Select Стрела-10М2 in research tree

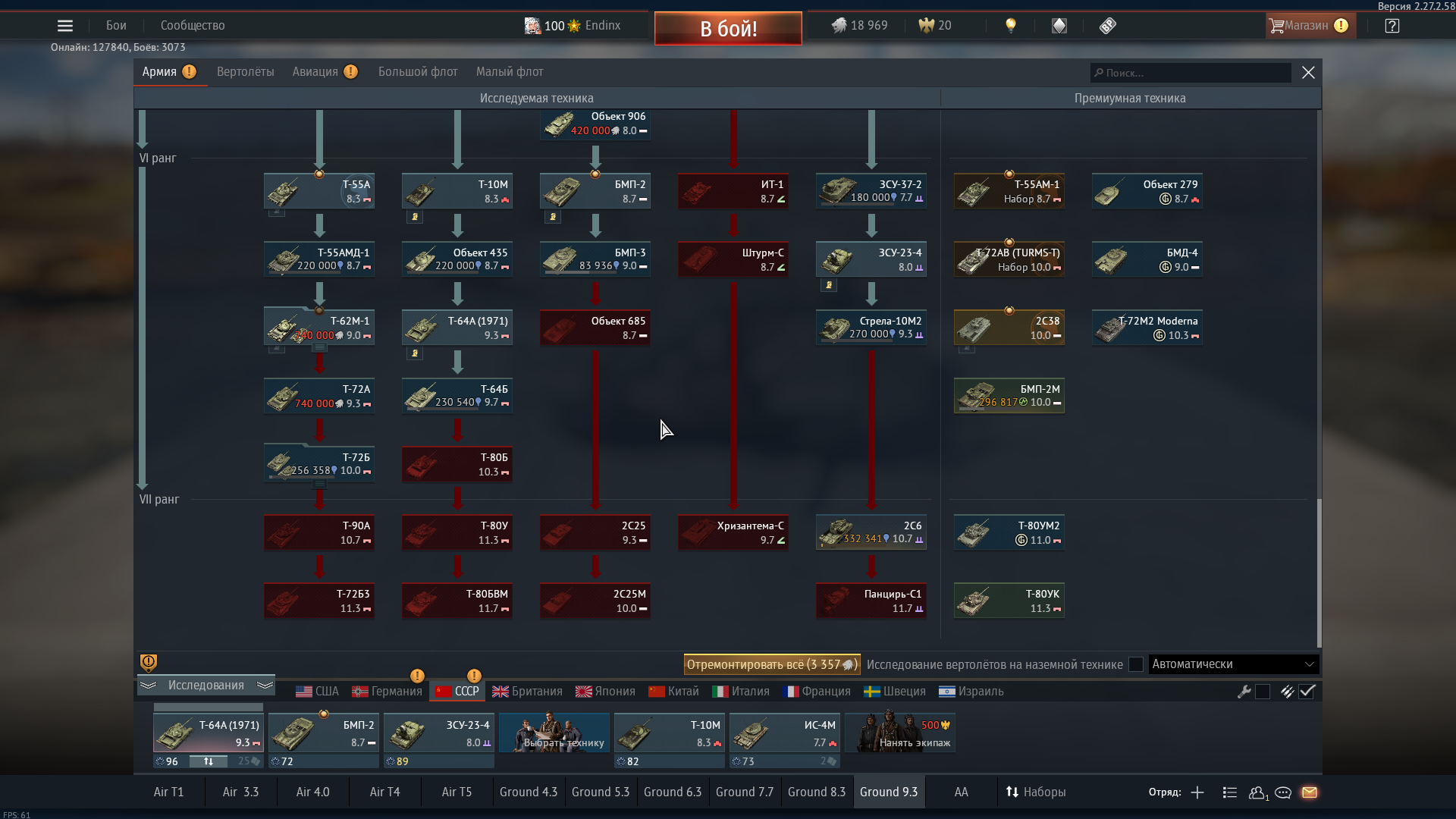(871, 328)
